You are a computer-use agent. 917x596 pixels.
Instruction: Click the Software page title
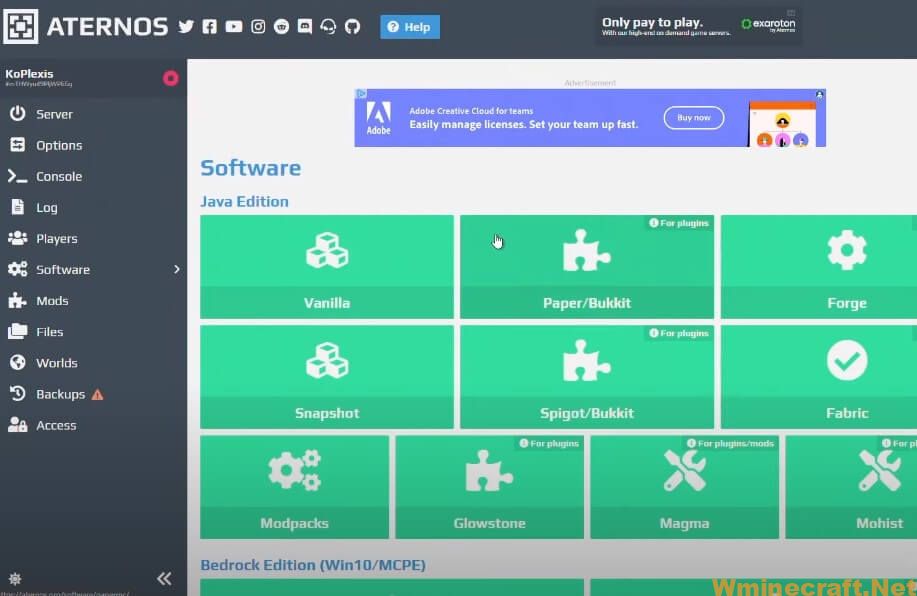pyautogui.click(x=251, y=168)
